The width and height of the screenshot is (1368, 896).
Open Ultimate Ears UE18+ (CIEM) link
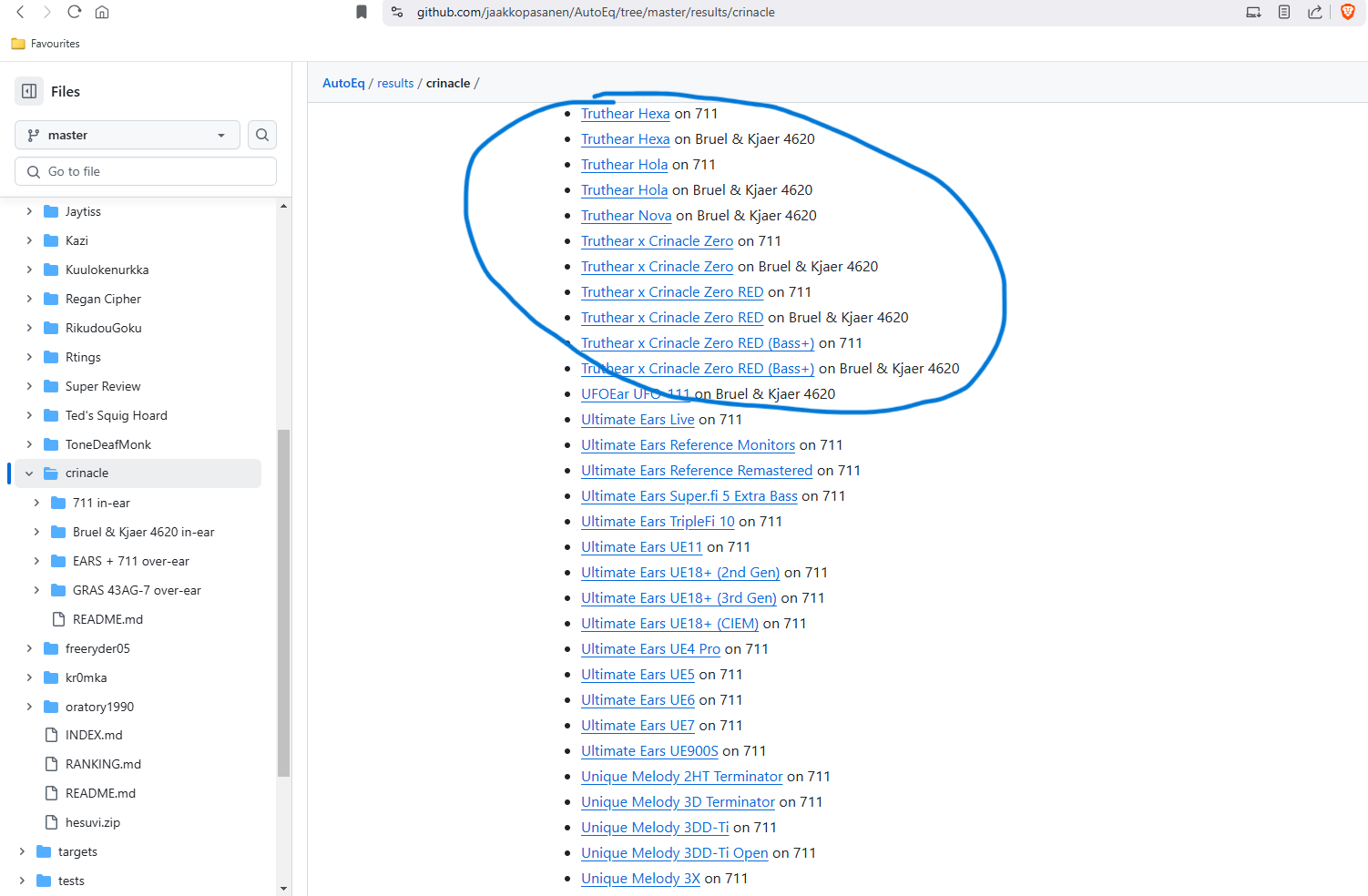(x=670, y=623)
